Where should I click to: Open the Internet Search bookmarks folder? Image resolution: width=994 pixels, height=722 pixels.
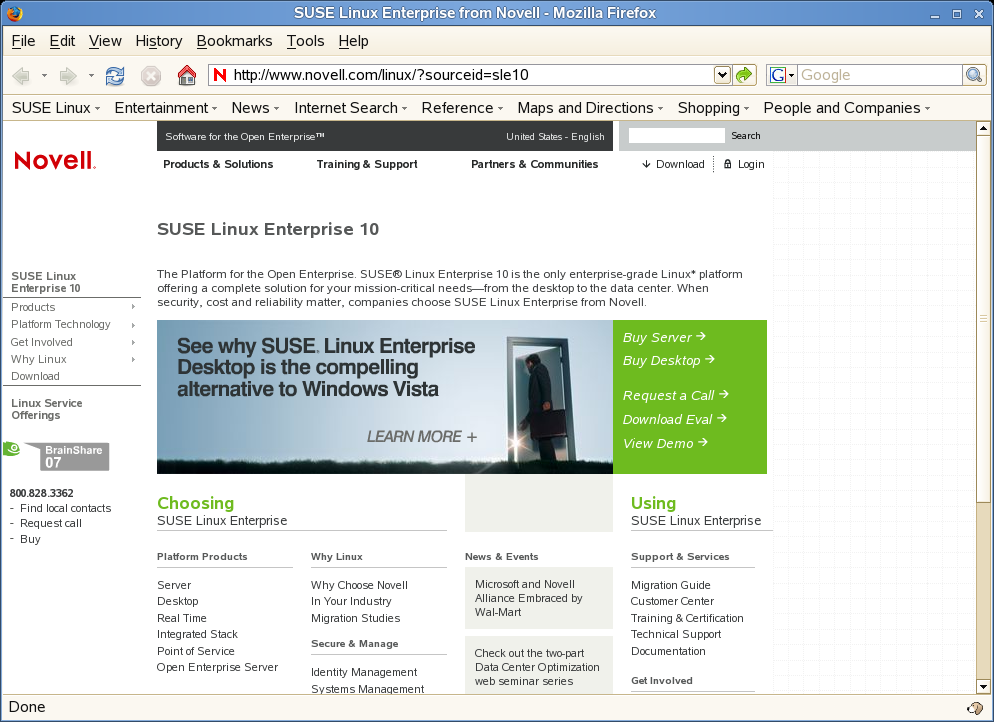351,108
